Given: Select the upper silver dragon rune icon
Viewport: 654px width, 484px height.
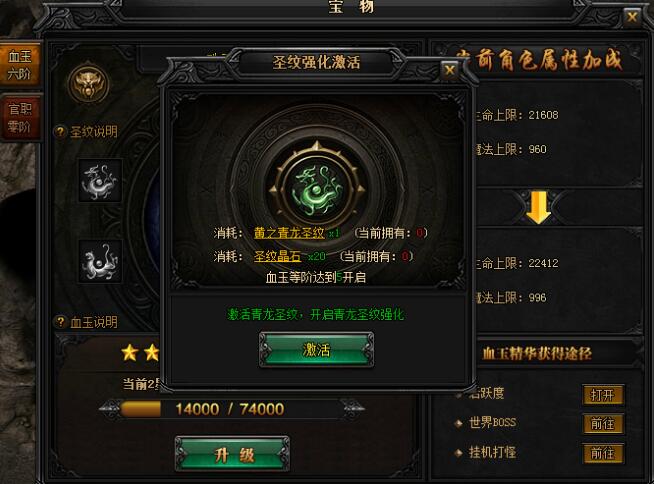Looking at the screenshot, I should point(100,181).
